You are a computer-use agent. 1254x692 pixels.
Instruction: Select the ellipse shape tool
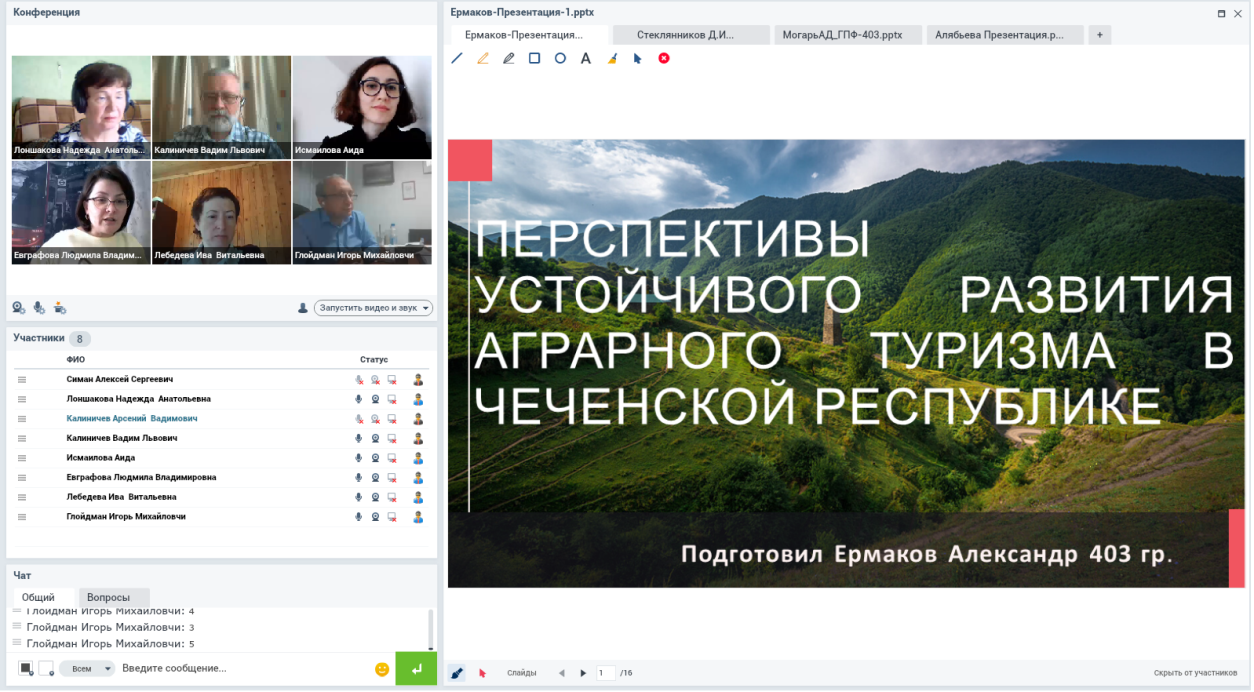[560, 58]
